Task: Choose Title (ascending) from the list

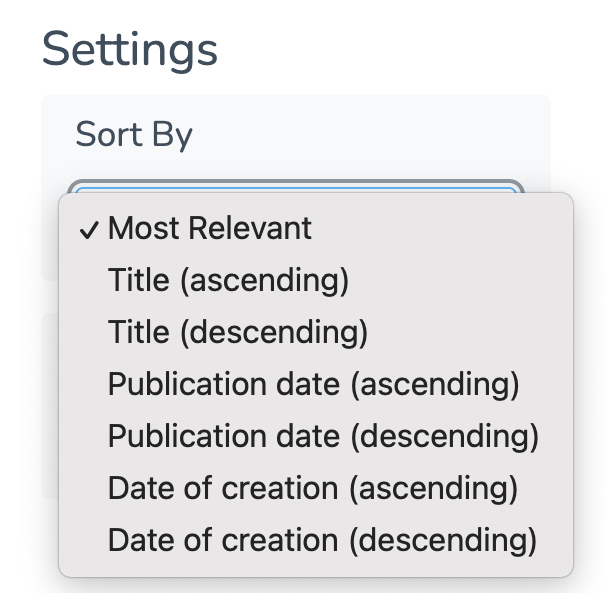Action: coord(228,281)
